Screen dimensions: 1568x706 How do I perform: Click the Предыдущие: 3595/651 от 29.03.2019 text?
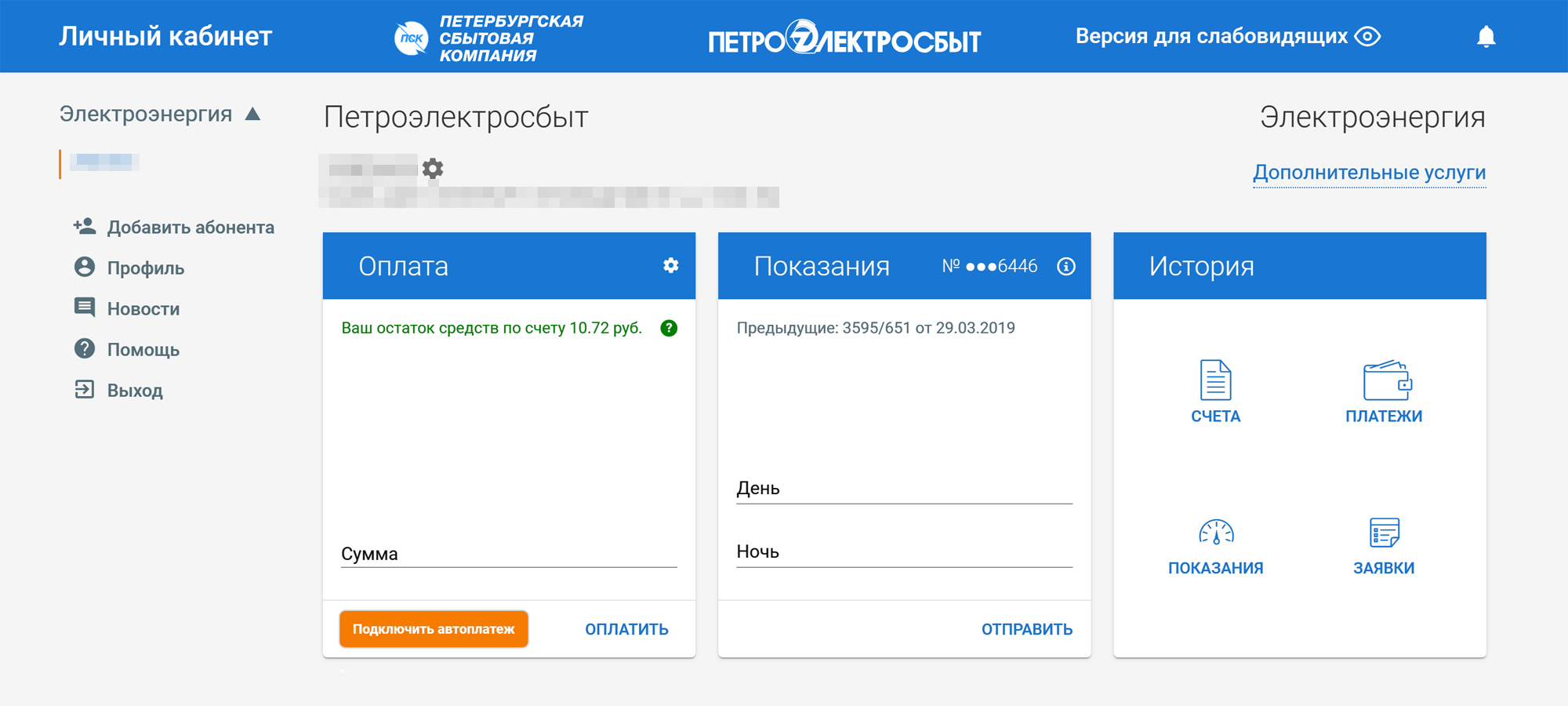click(x=876, y=328)
